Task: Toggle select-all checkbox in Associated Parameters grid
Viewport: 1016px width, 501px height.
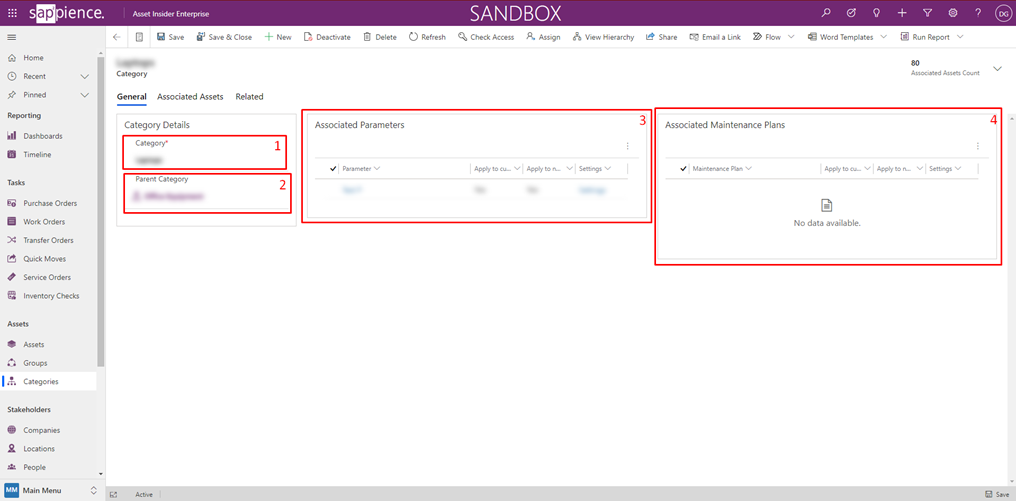Action: pos(333,169)
